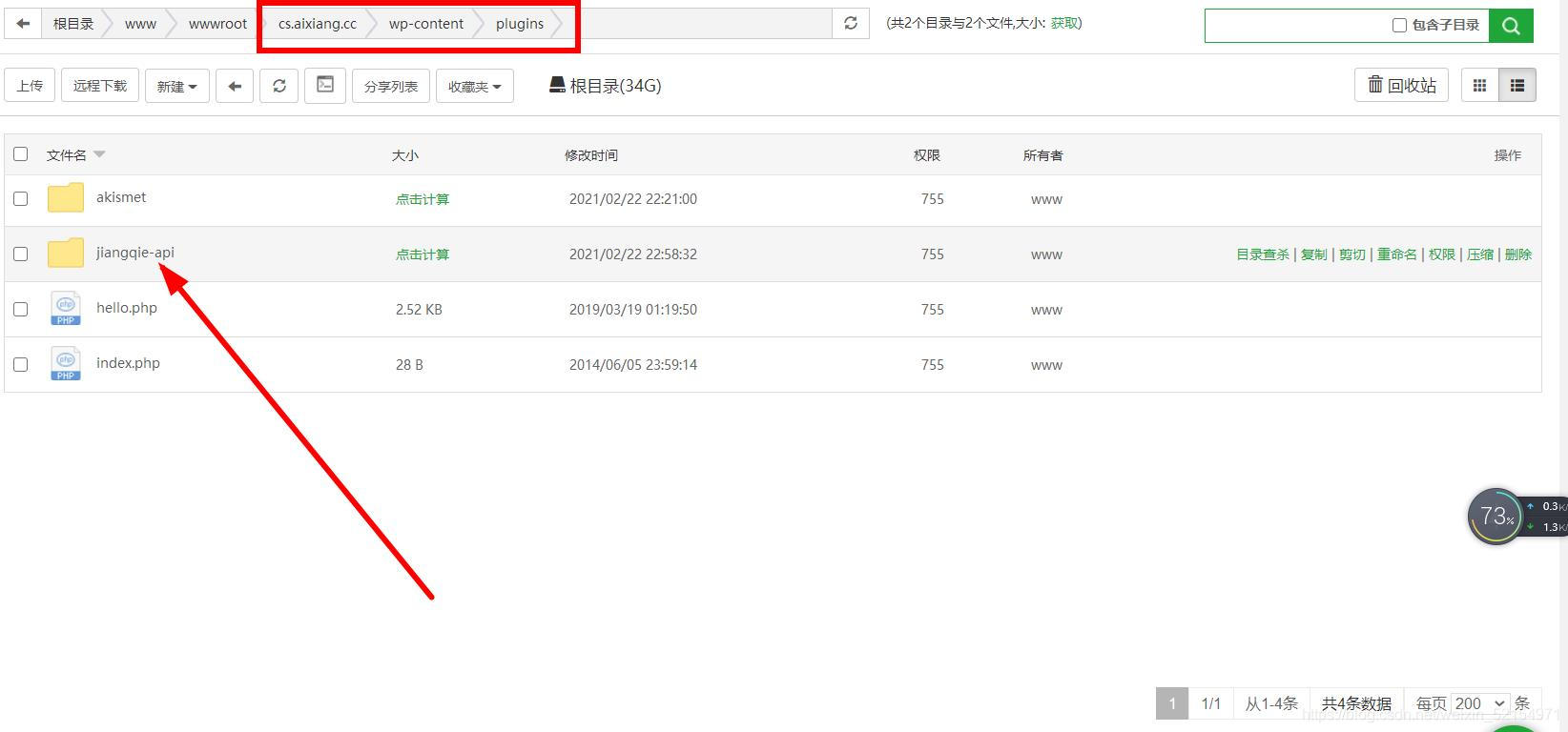Open the 收藏夹 favorites dropdown
Image resolution: width=1568 pixels, height=732 pixels.
475,86
